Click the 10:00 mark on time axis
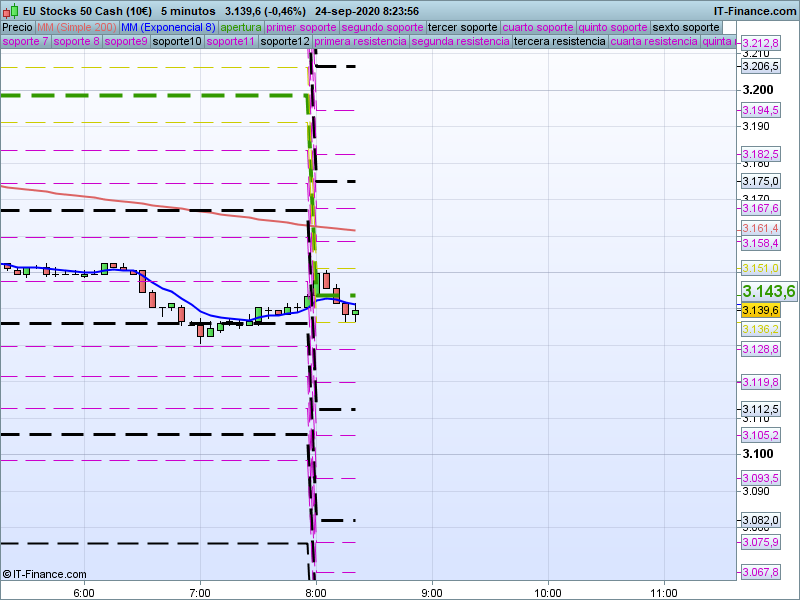800x600 pixels. tap(547, 591)
